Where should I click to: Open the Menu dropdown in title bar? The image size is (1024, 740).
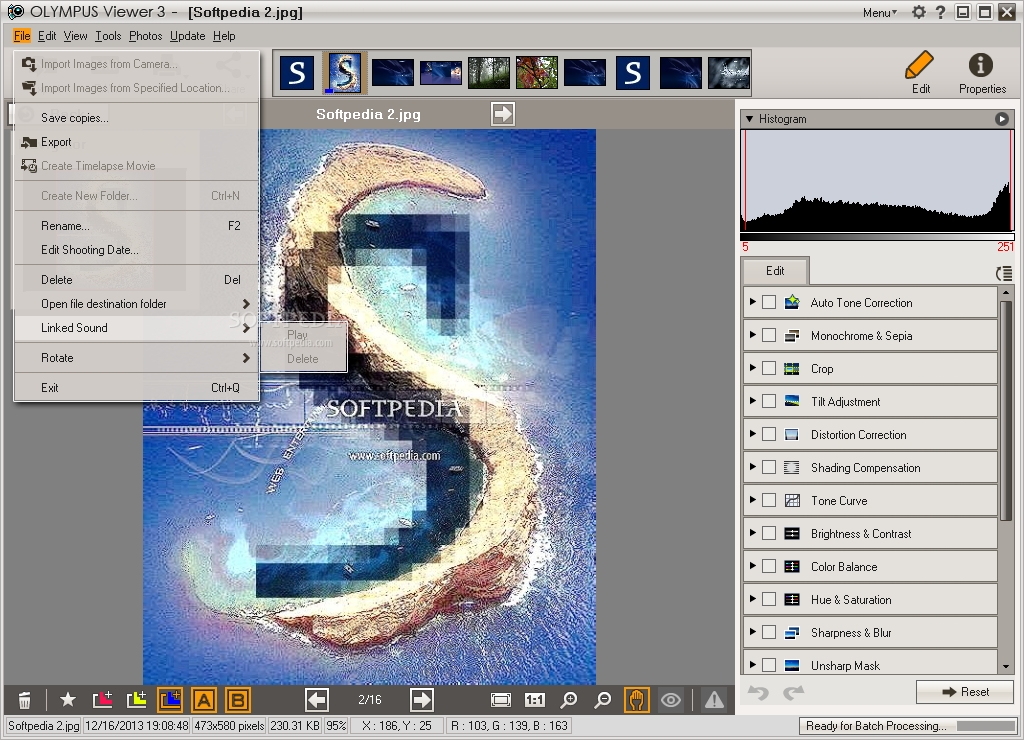(x=880, y=12)
